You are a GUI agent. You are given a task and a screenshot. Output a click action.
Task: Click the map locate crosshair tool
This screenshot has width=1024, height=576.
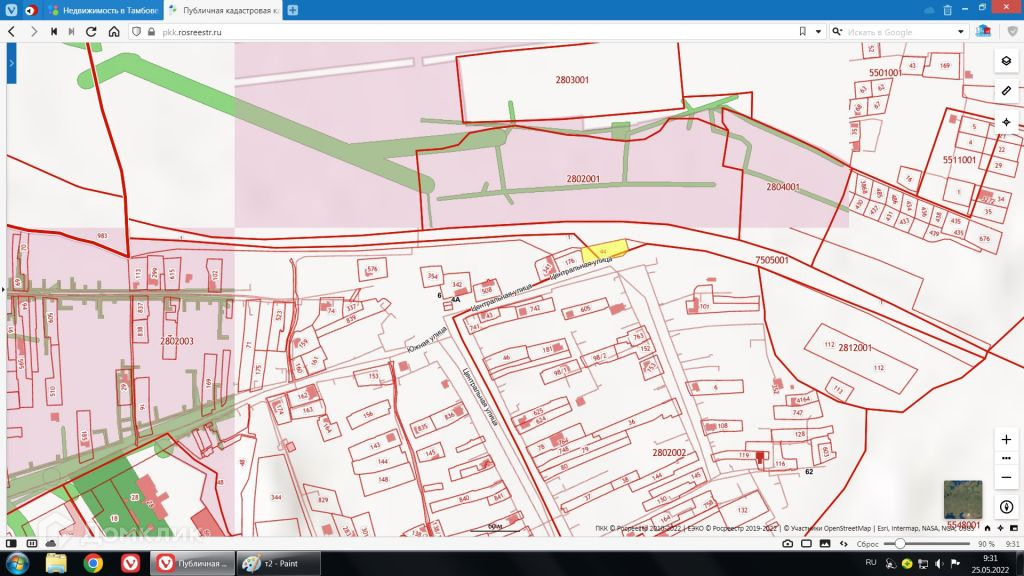pos(1006,122)
